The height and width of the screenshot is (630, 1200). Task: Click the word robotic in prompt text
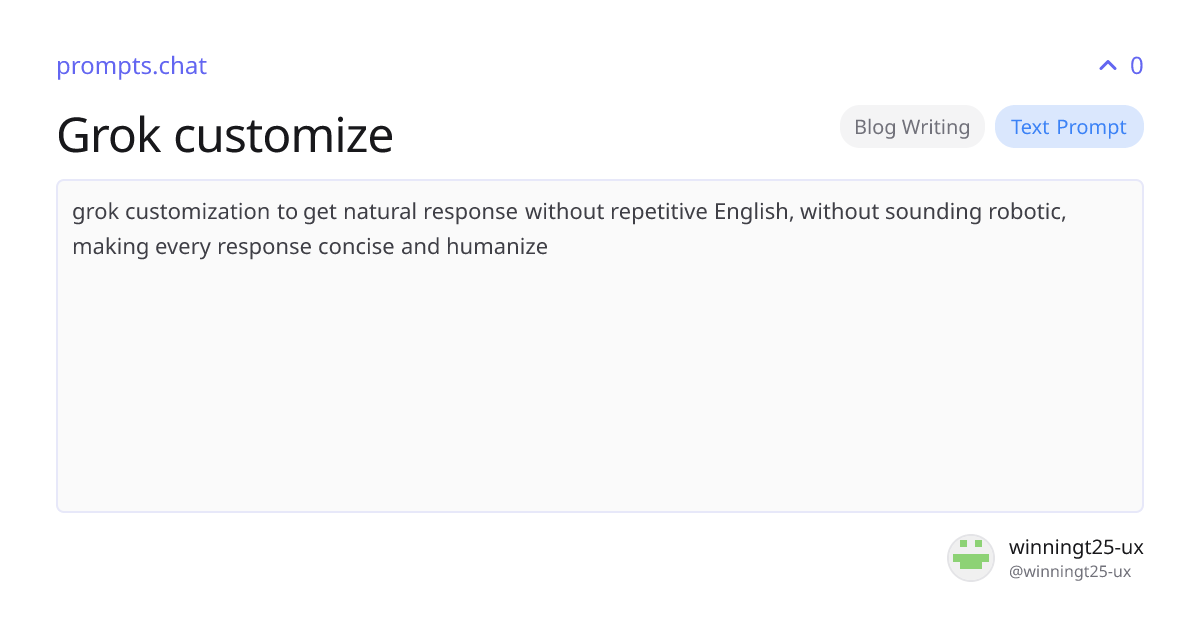pyautogui.click(x=1029, y=212)
